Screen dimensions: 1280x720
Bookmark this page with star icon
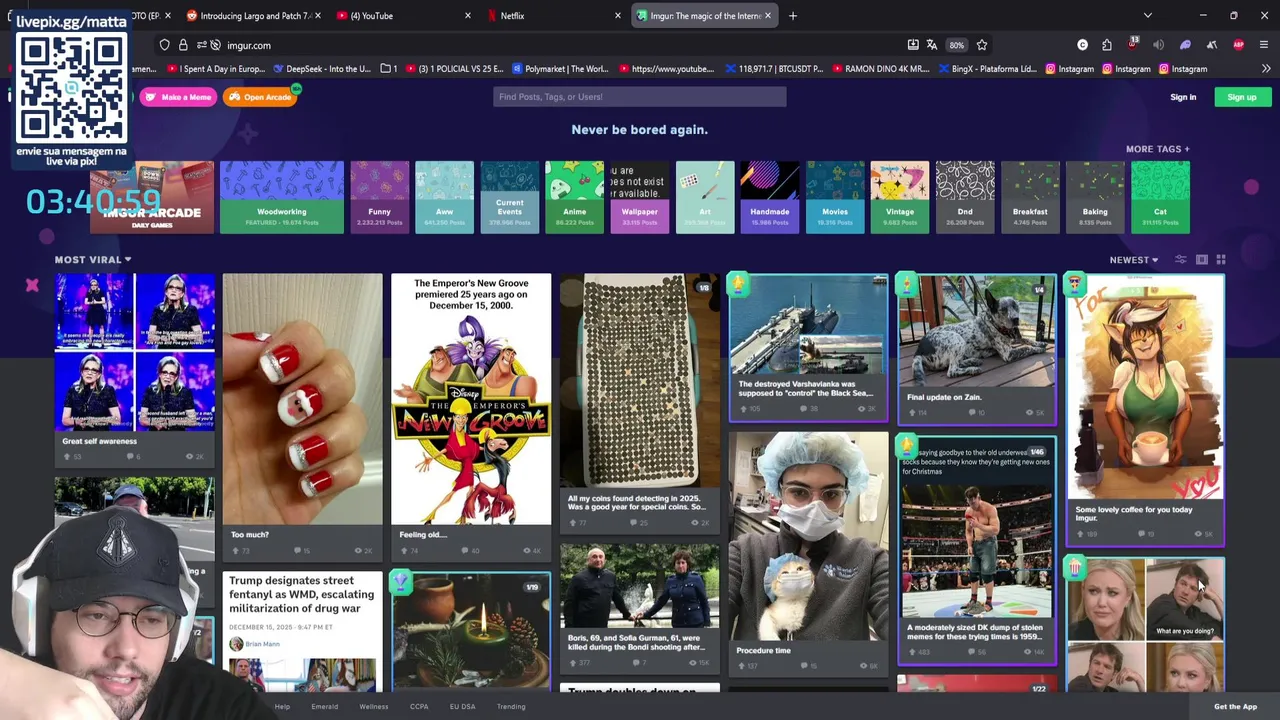click(x=982, y=45)
